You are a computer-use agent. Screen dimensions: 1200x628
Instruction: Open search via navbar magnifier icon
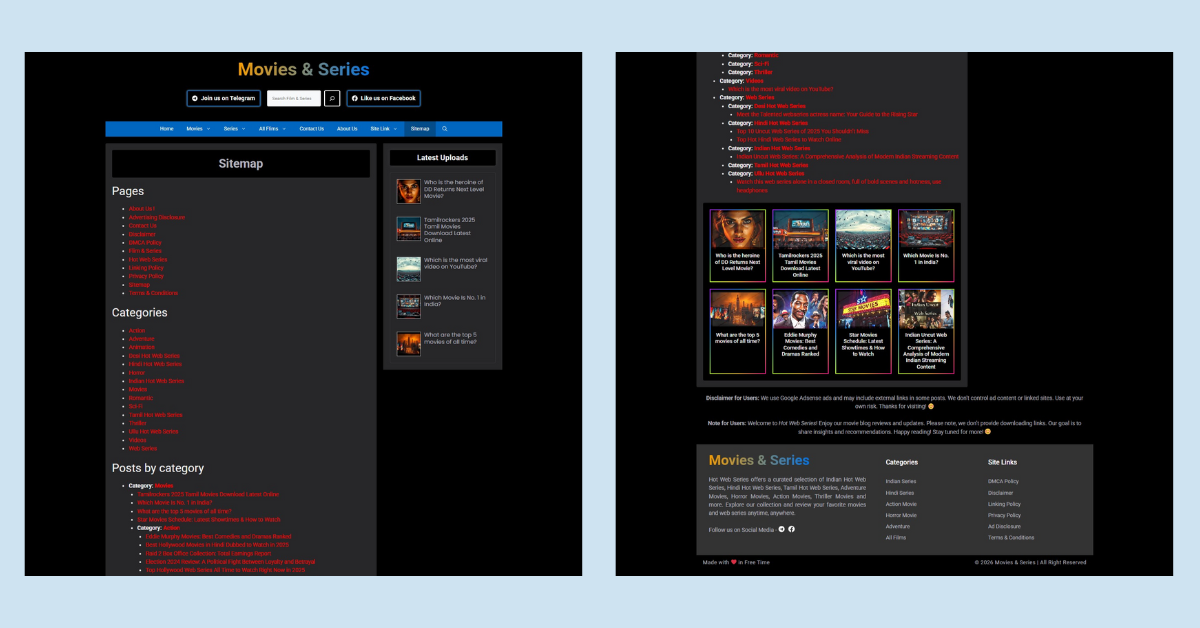tap(445, 129)
